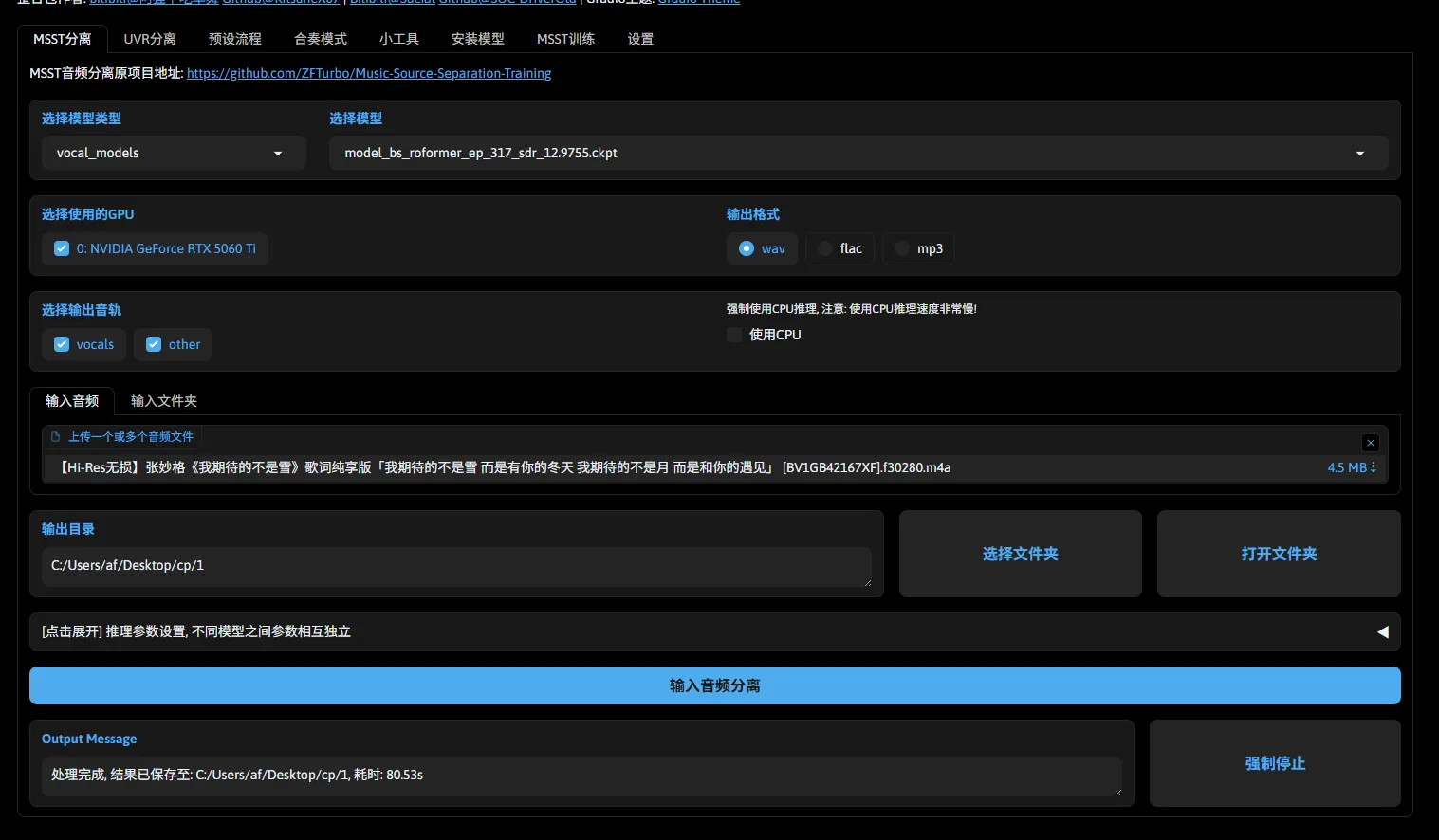Enable the 使用CPU checkbox
1439x840 pixels.
[734, 335]
